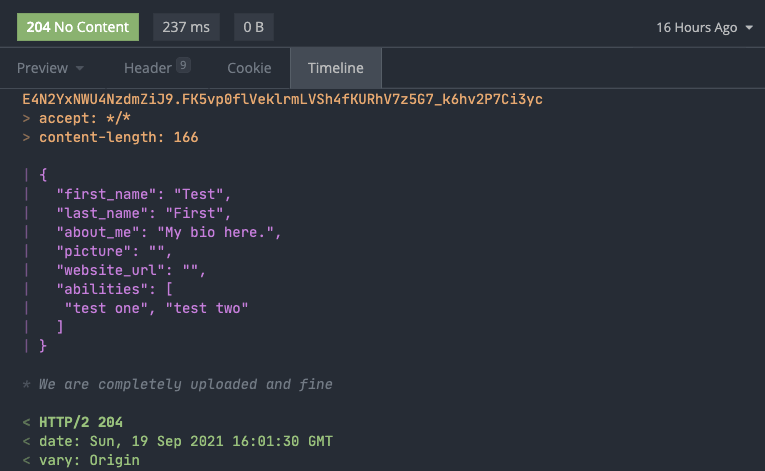Click the 'vary: Origin' header line
The height and width of the screenshot is (471, 765).
(81, 460)
